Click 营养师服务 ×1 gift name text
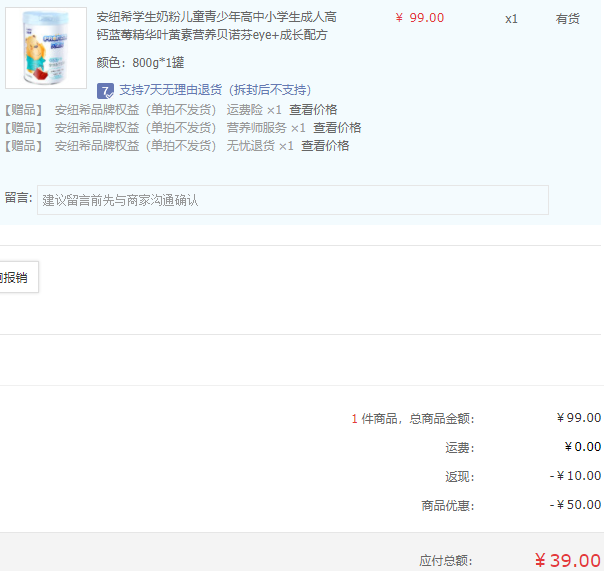Viewport: 604px width, 571px height. (266, 128)
